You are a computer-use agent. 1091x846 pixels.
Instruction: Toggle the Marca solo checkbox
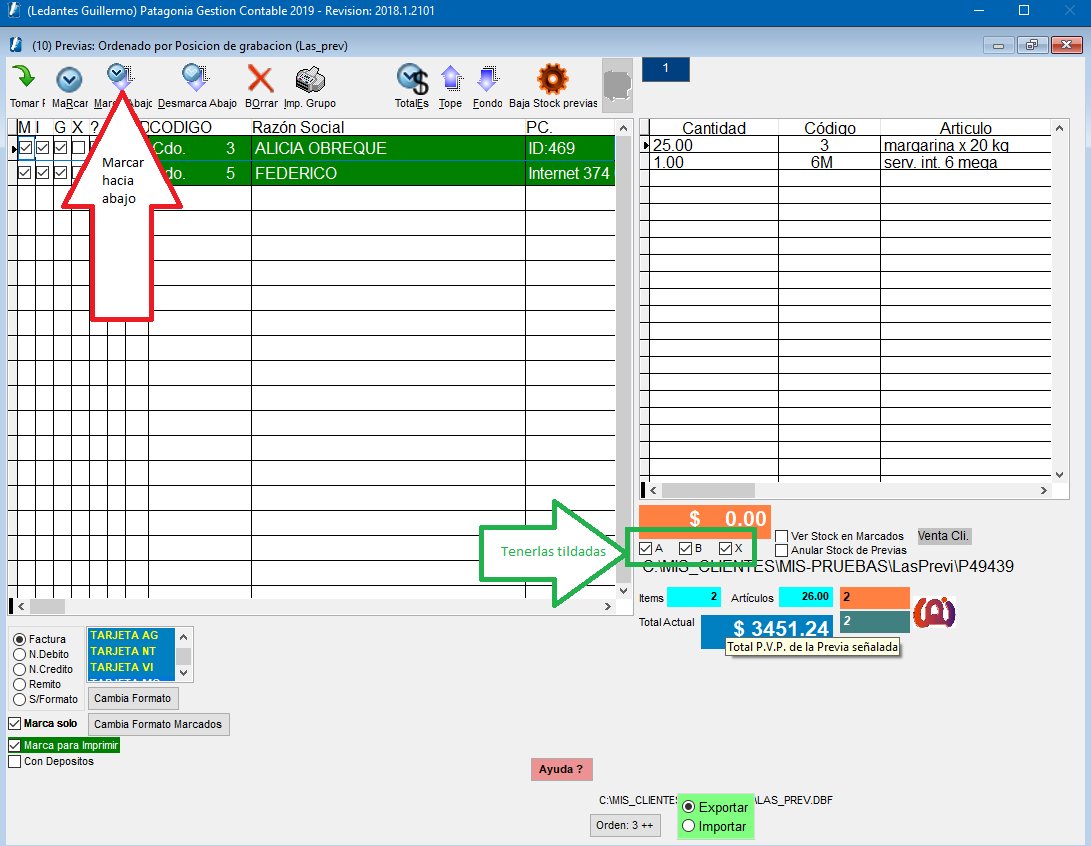[x=15, y=724]
